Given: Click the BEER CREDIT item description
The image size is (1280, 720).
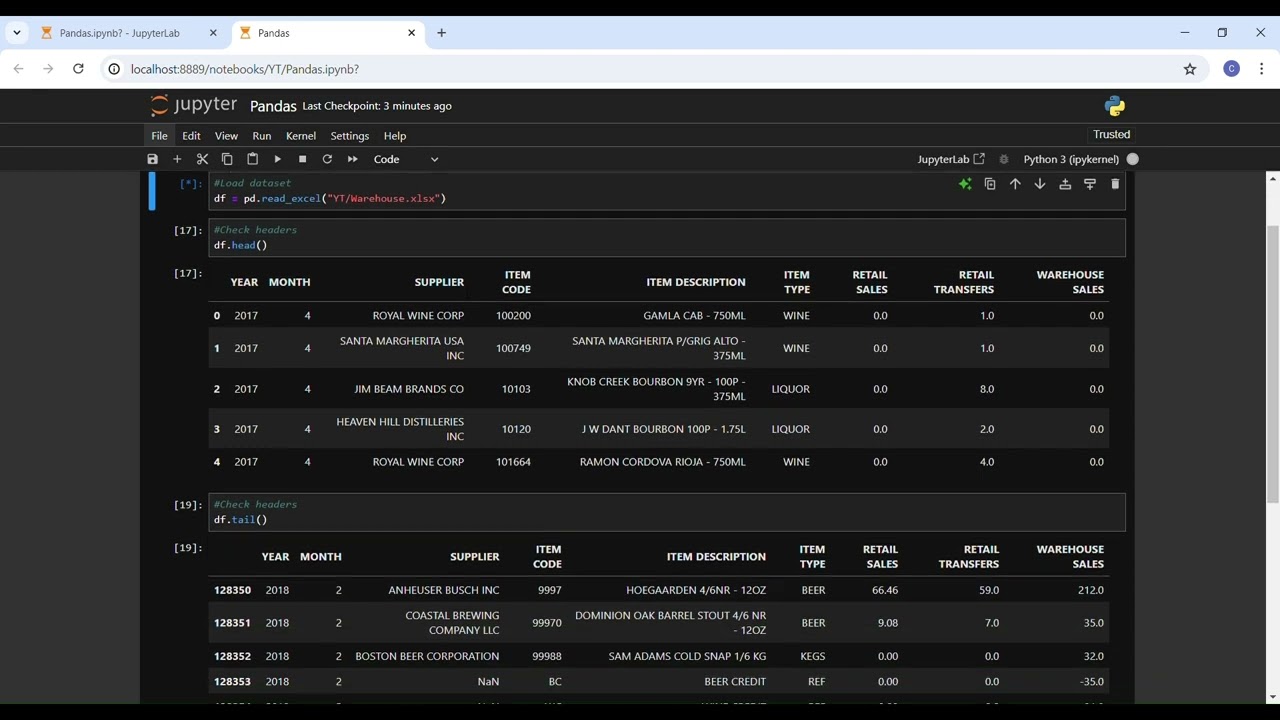Looking at the screenshot, I should (735, 682).
